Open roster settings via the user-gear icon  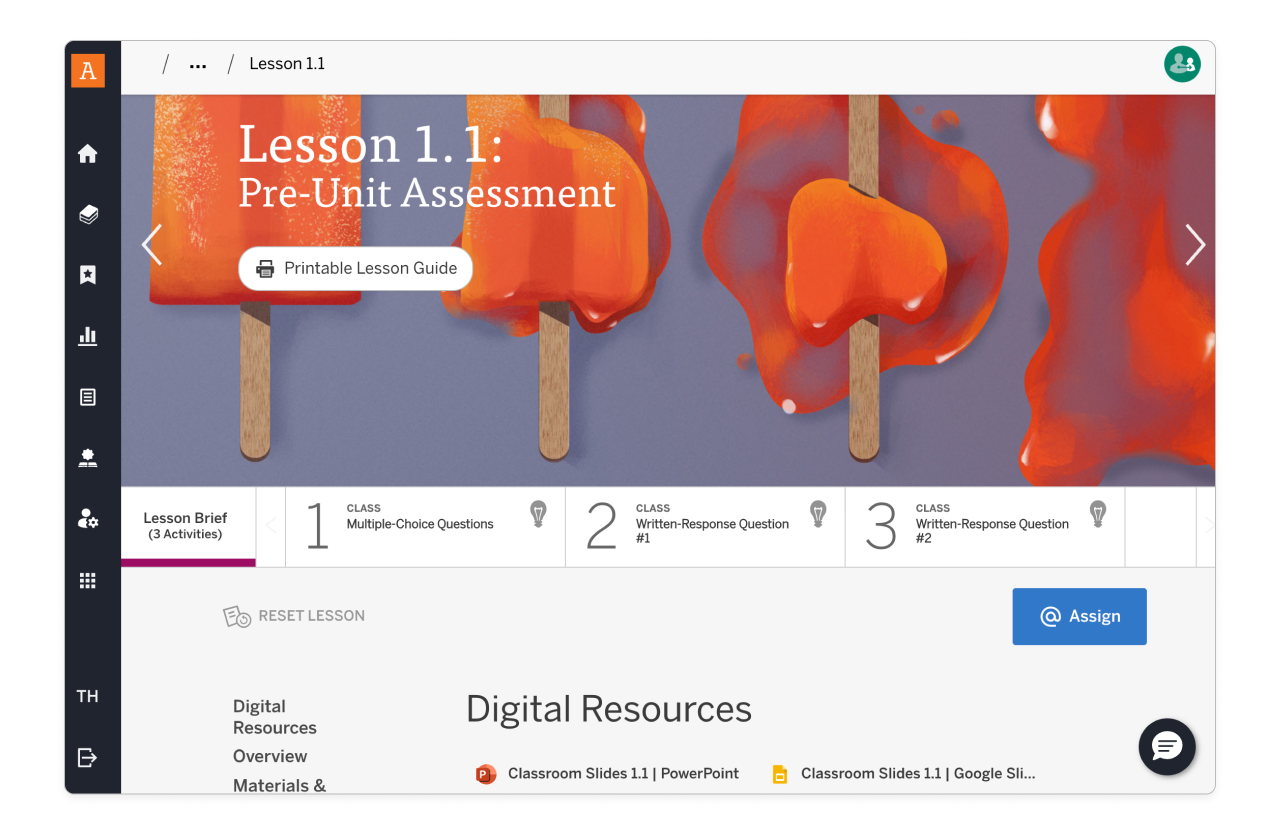coord(88,519)
